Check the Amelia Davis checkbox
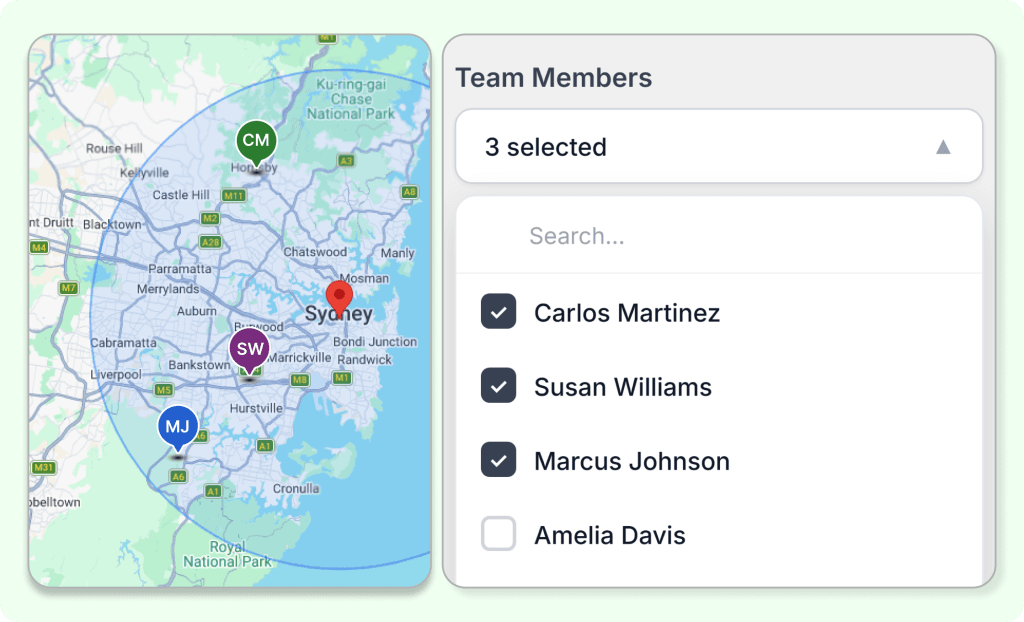This screenshot has height=622, width=1024. point(498,534)
